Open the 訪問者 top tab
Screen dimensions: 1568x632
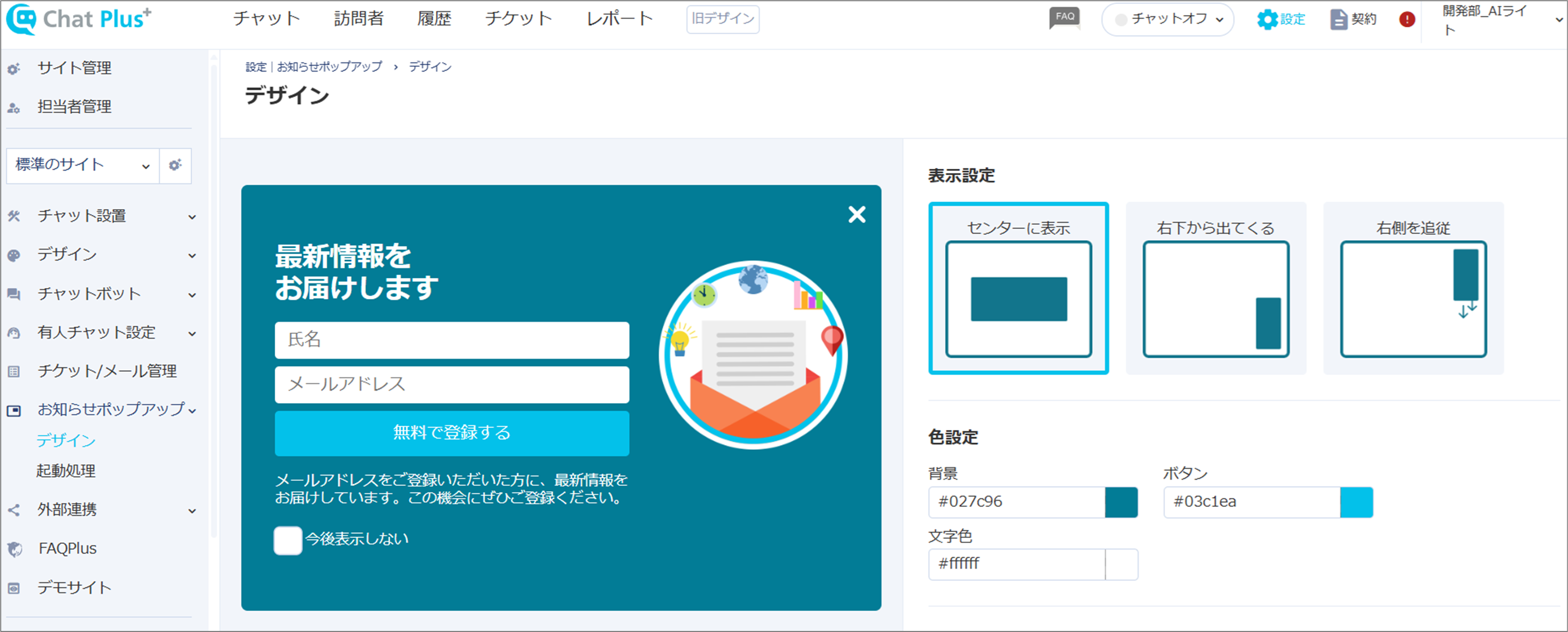coord(359,19)
